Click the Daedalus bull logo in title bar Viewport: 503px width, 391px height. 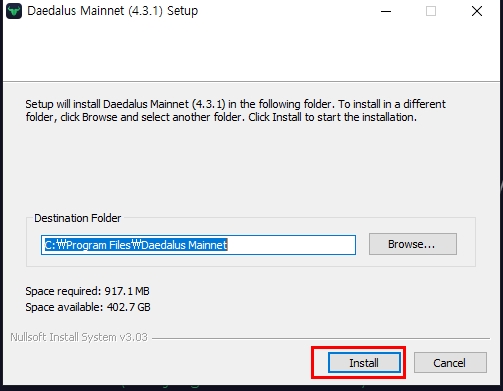[x=14, y=11]
